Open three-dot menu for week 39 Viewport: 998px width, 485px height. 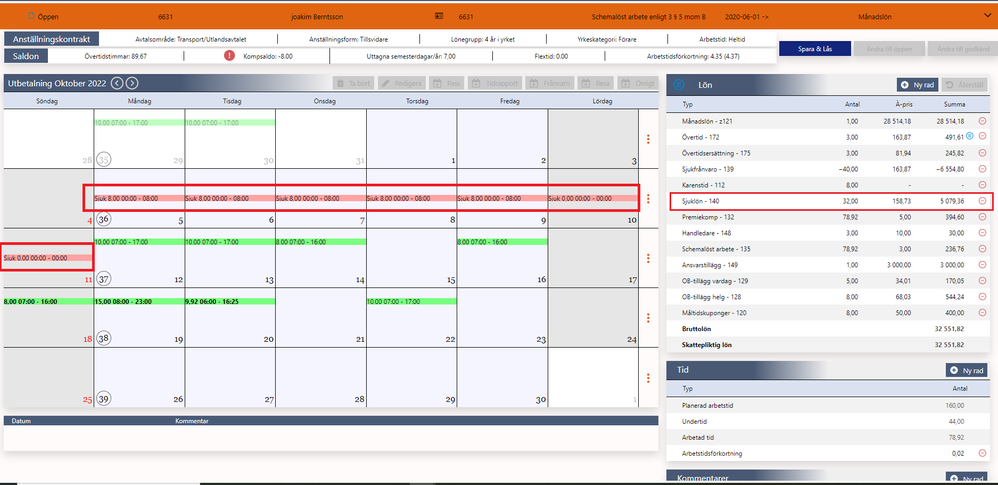tap(648, 378)
